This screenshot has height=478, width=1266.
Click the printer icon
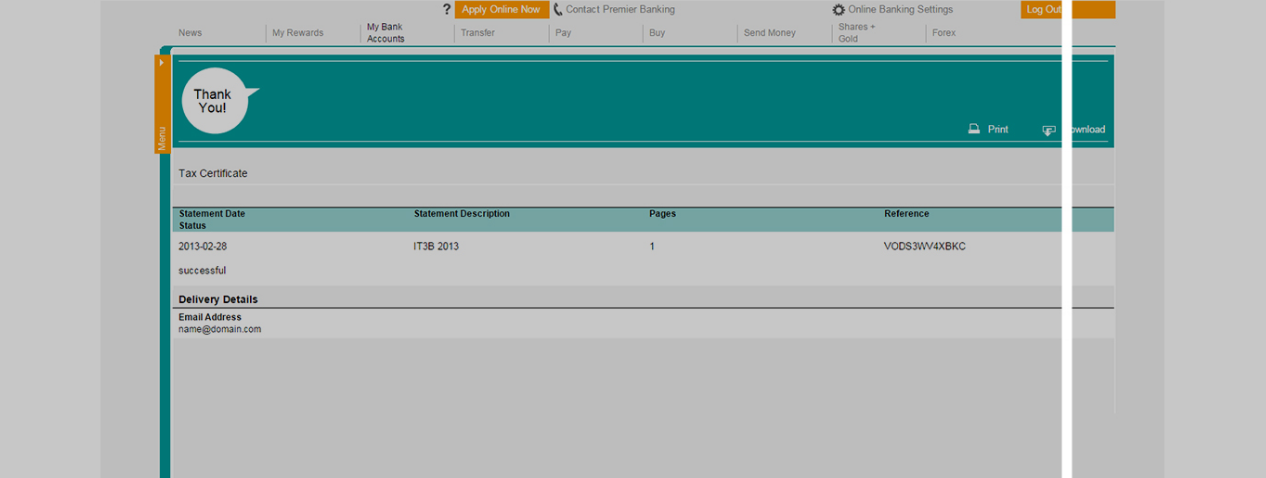click(974, 129)
